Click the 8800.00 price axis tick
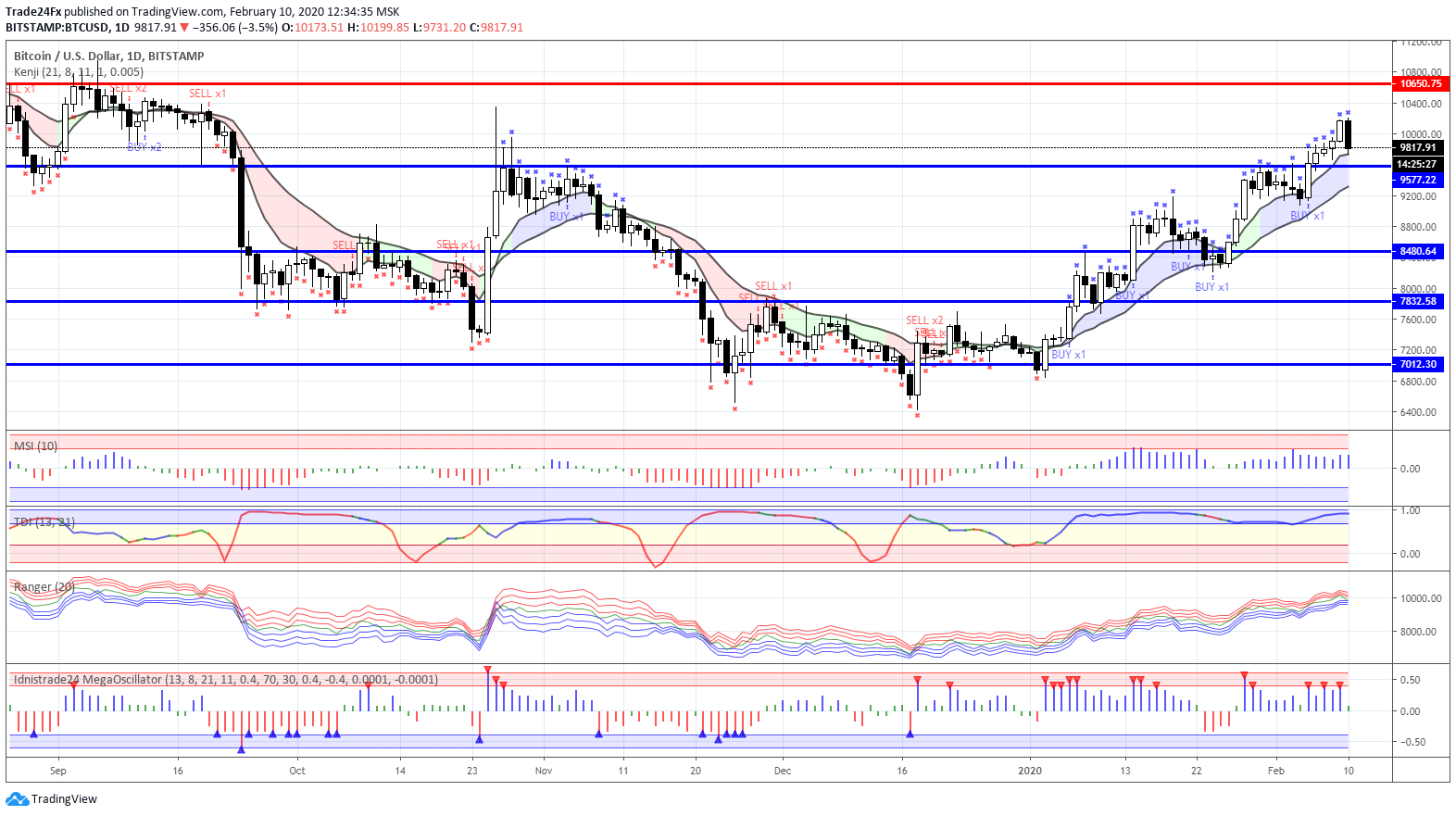 pos(1418,227)
